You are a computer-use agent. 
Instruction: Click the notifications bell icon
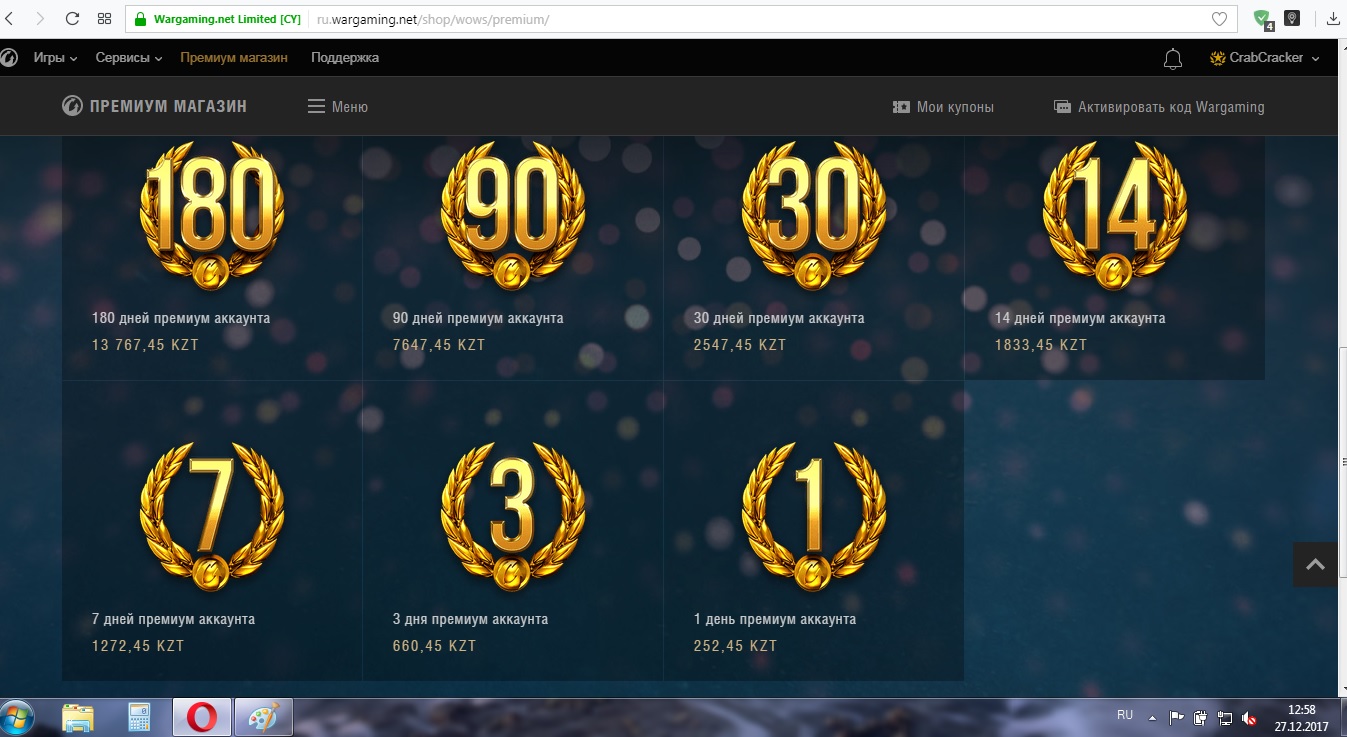click(1172, 59)
